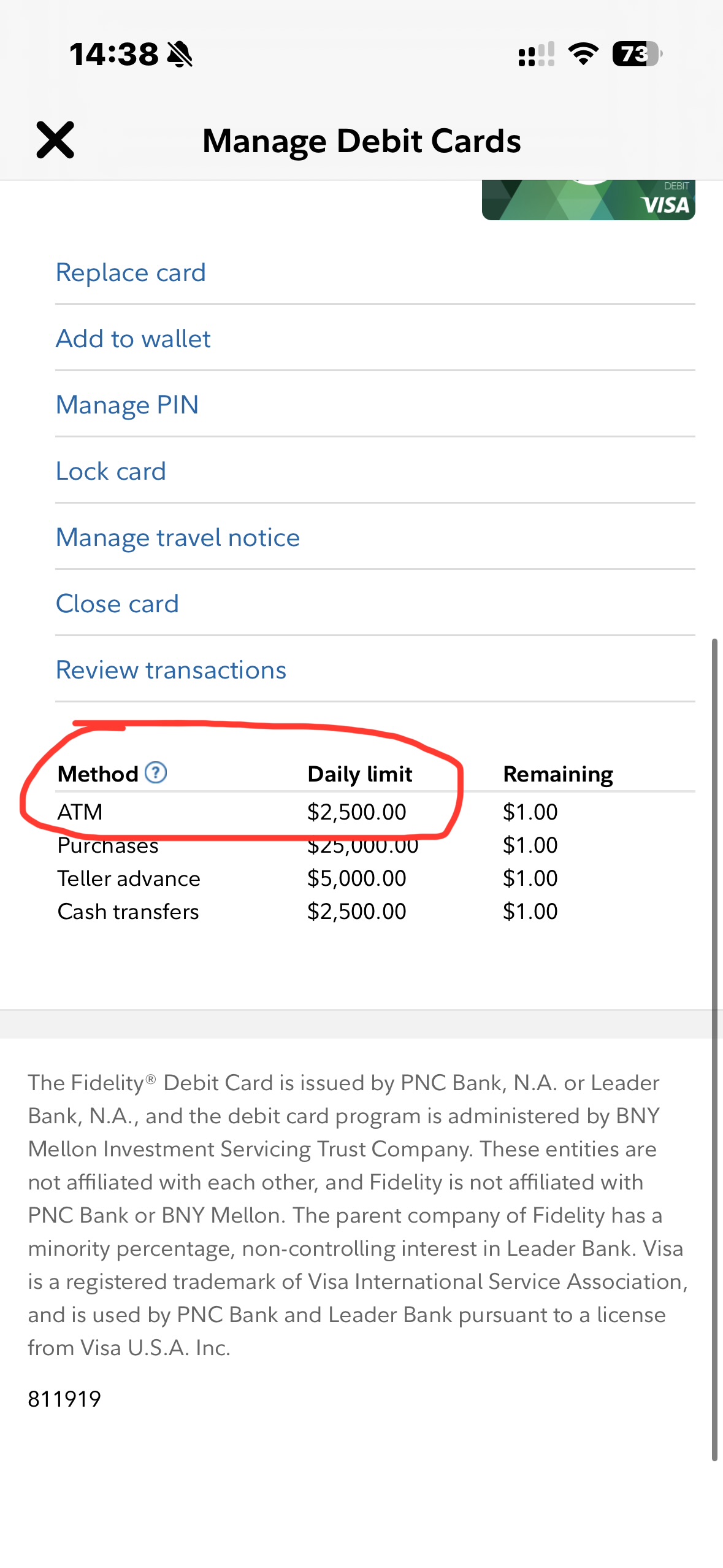The width and height of the screenshot is (723, 1568).
Task: Click the page vertical scrollbar
Action: (714, 1043)
